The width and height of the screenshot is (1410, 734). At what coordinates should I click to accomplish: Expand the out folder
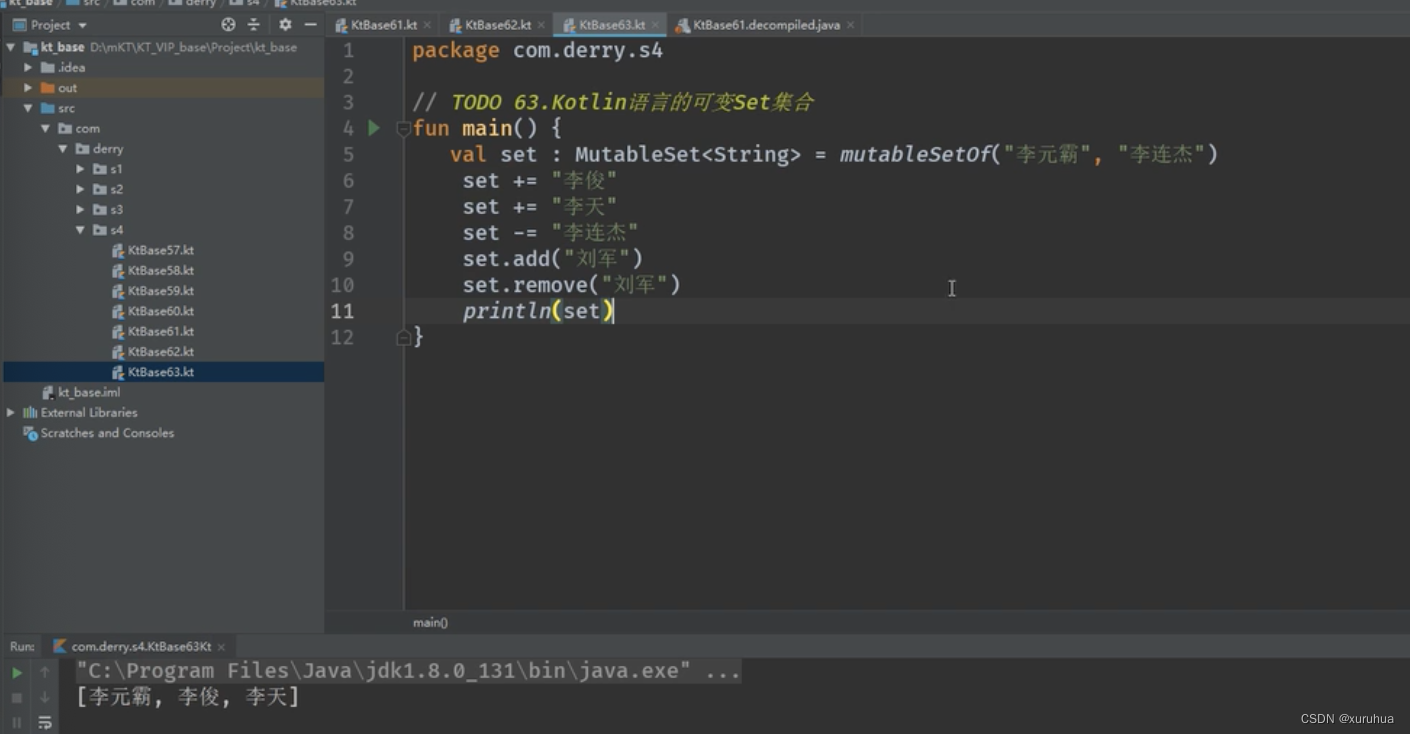(28, 88)
